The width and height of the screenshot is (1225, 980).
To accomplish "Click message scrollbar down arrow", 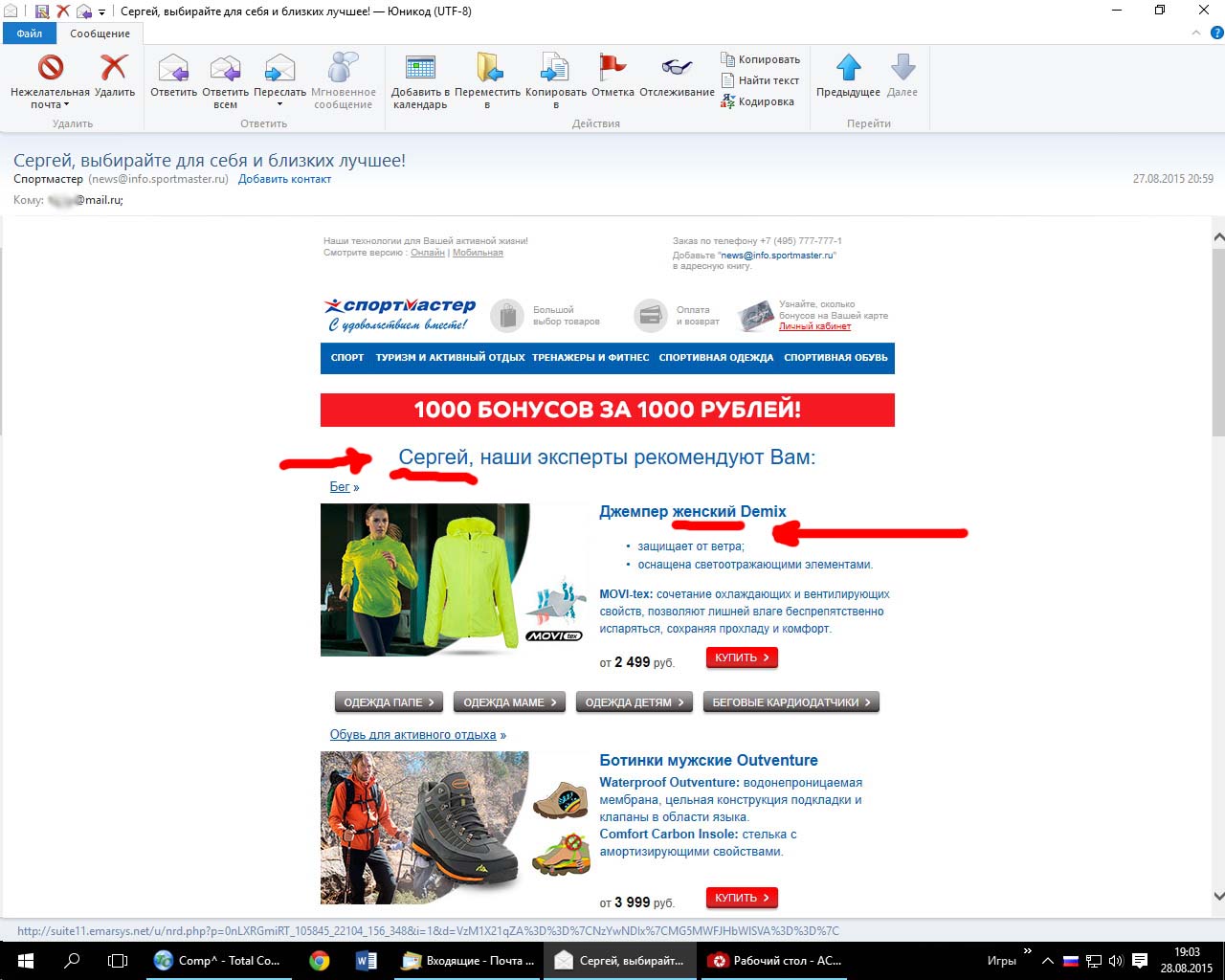I will click(1218, 897).
